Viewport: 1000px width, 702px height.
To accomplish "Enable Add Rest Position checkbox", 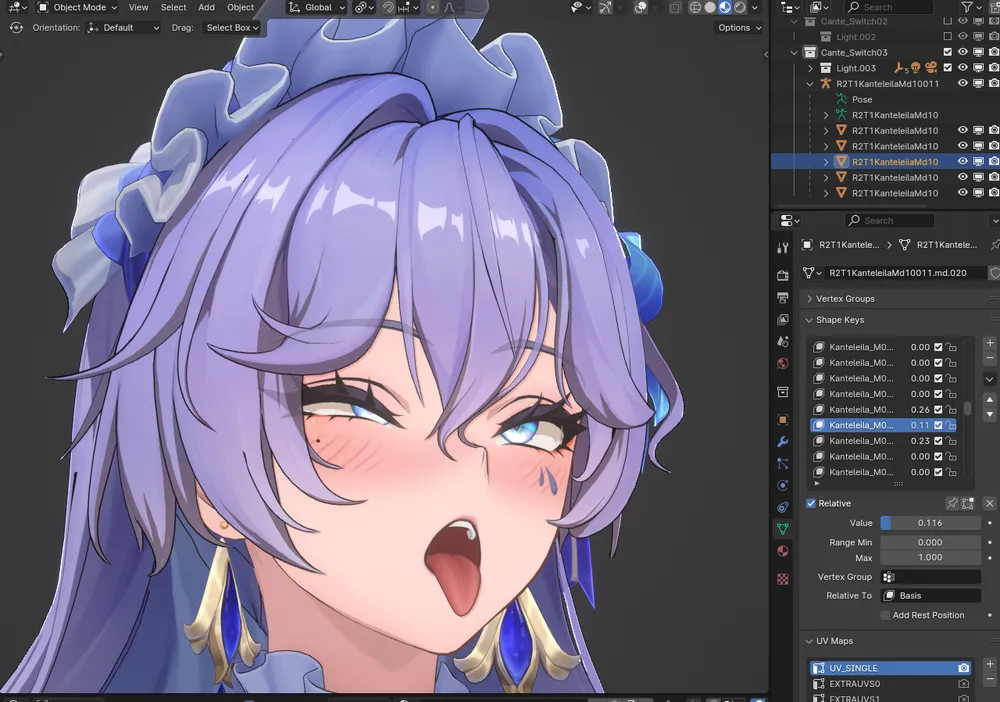I will 885,615.
